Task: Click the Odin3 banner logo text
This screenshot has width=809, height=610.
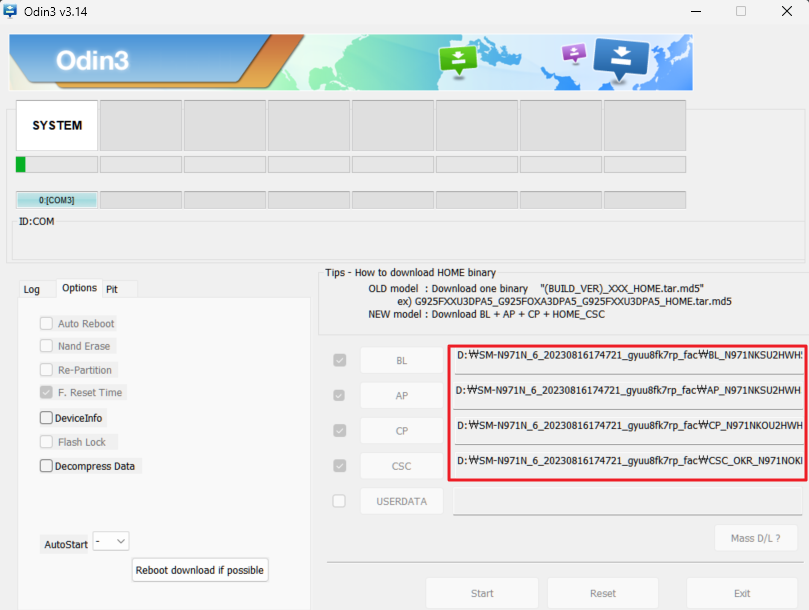Action: click(x=92, y=60)
